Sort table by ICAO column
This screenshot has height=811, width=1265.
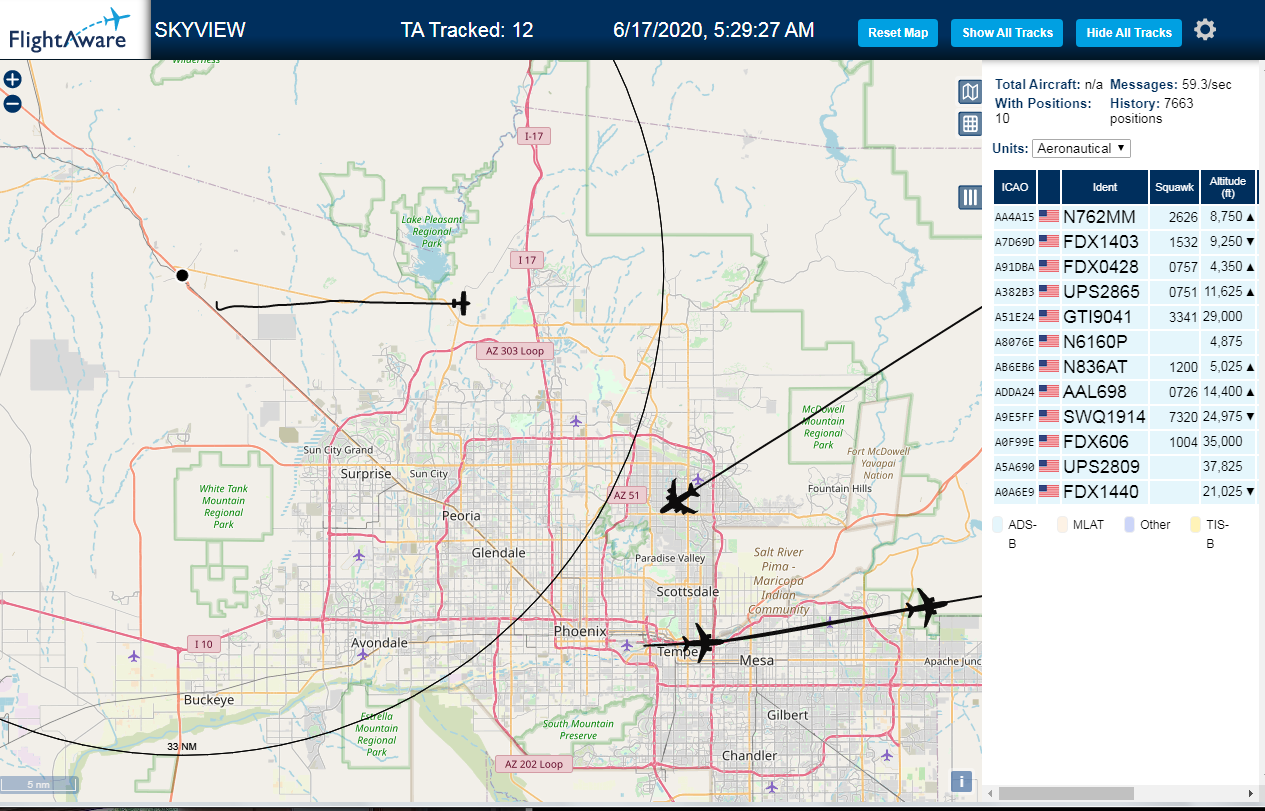click(x=1015, y=187)
